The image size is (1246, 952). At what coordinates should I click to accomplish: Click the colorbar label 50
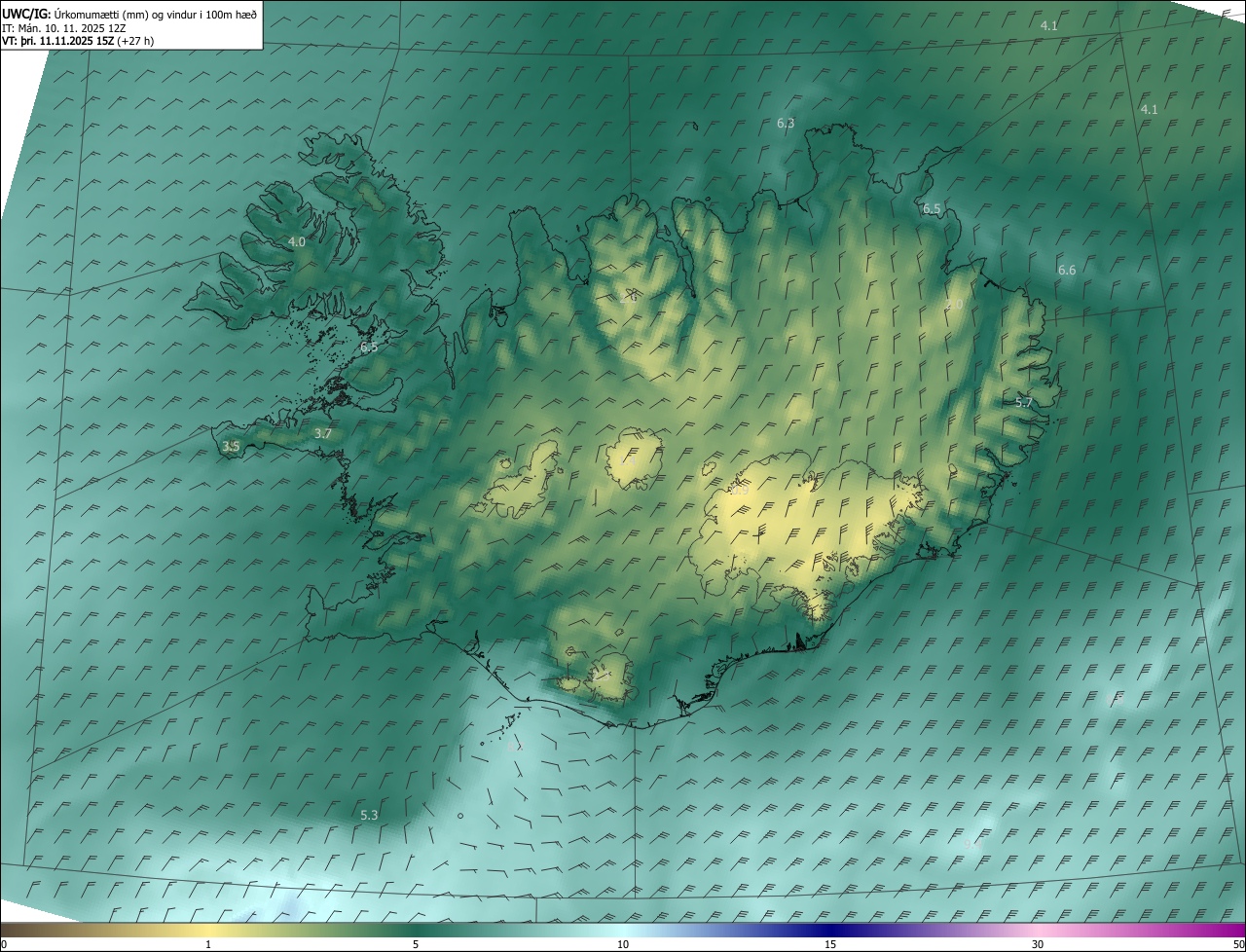tap(1238, 944)
